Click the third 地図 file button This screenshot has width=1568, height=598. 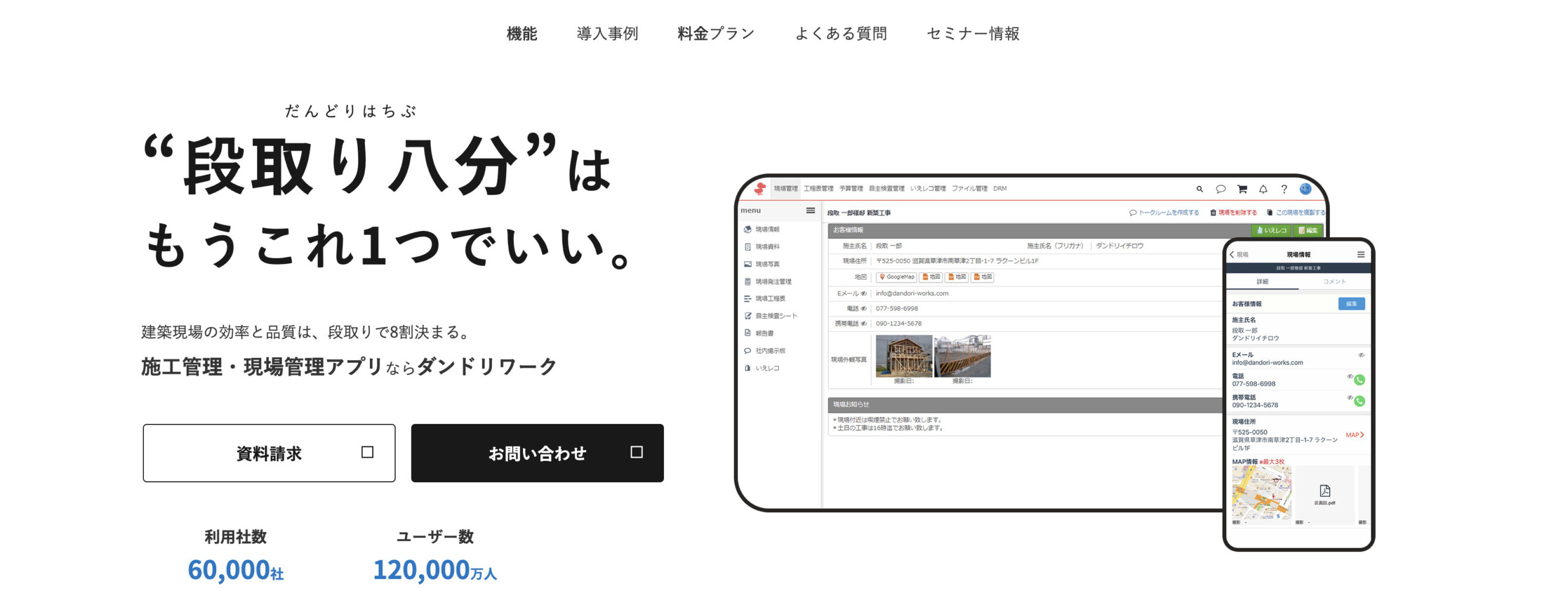pos(982,277)
